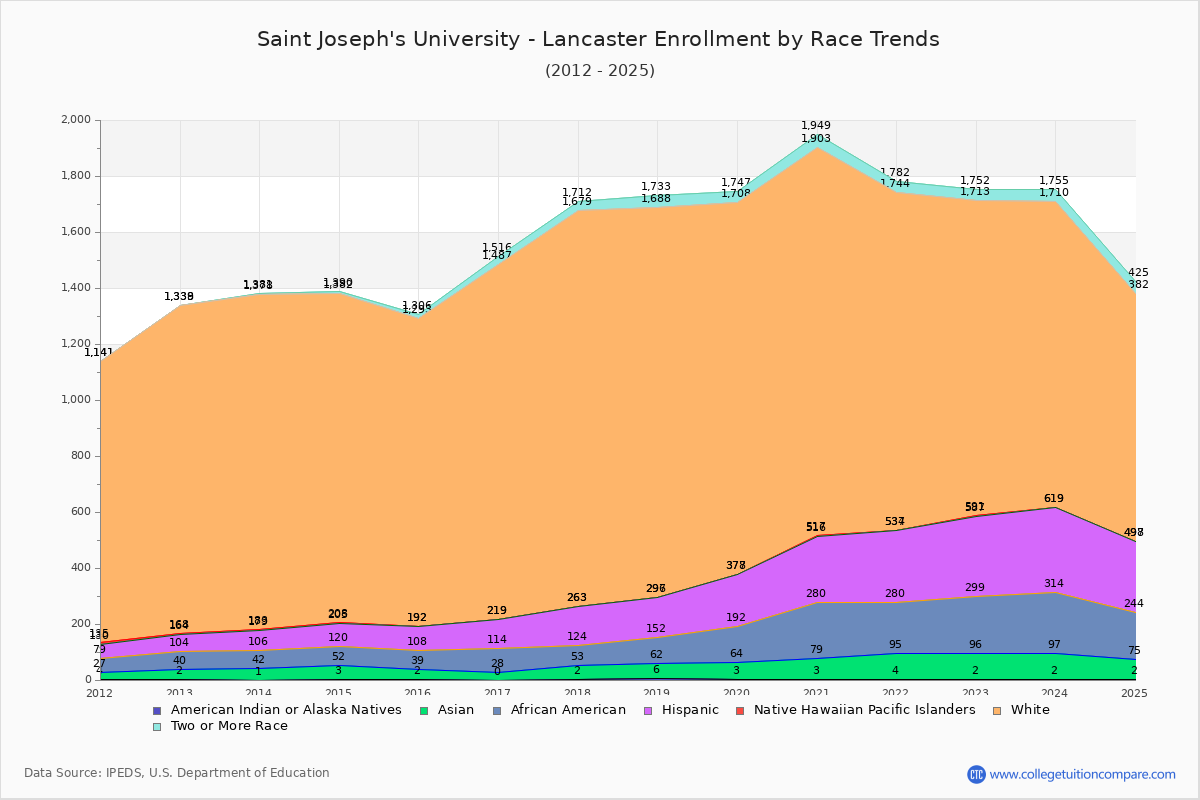Image resolution: width=1200 pixels, height=800 pixels.
Task: Click the 1,141 data label for 2012
Action: point(99,352)
